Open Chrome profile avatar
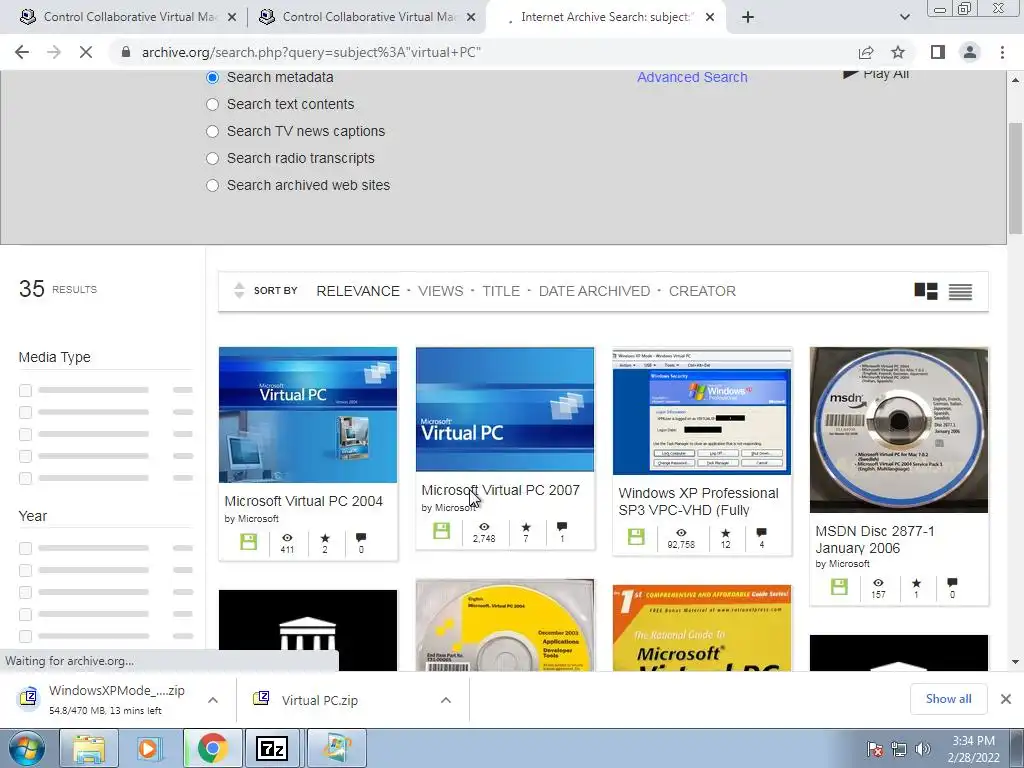 pyautogui.click(x=970, y=52)
